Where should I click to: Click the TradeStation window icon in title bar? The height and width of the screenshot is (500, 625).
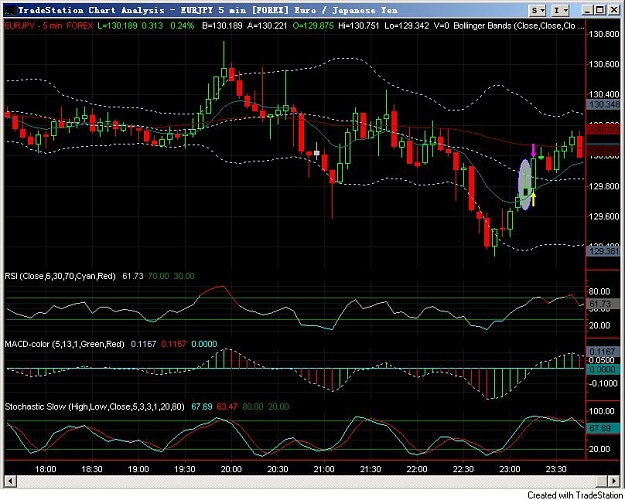pos(10,10)
